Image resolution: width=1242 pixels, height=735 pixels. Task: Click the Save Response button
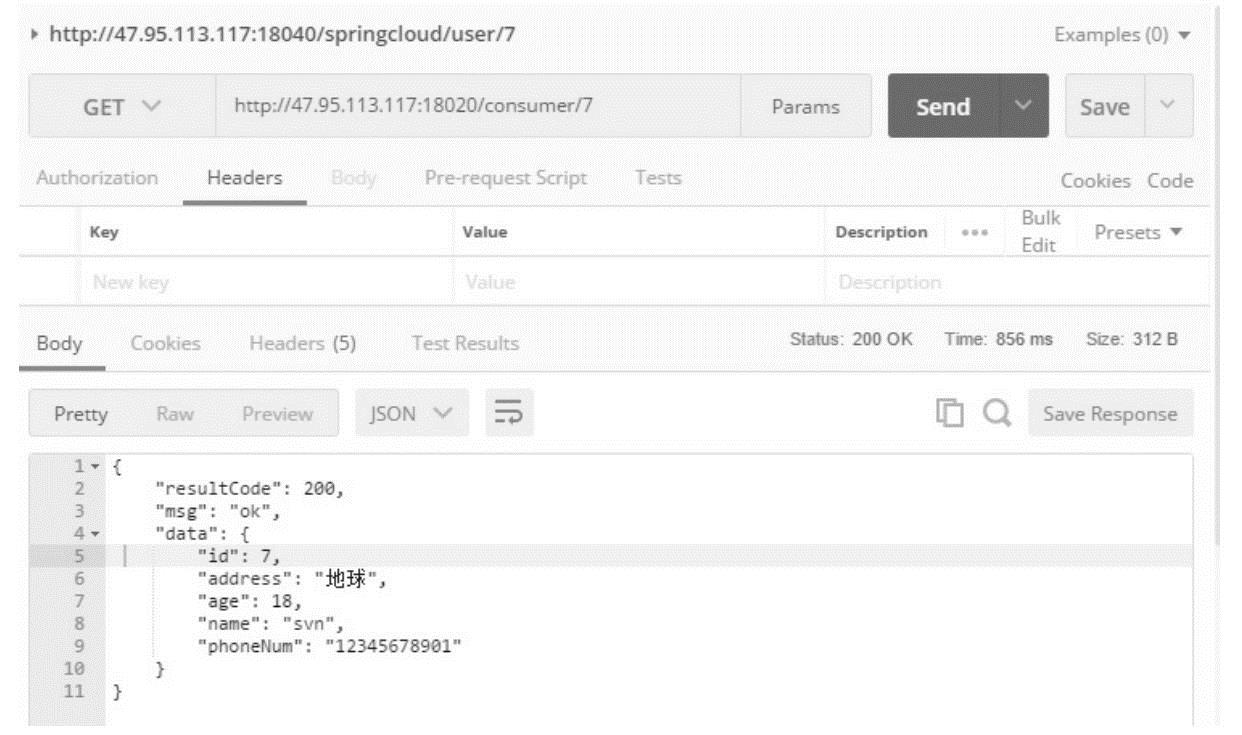click(x=1110, y=414)
